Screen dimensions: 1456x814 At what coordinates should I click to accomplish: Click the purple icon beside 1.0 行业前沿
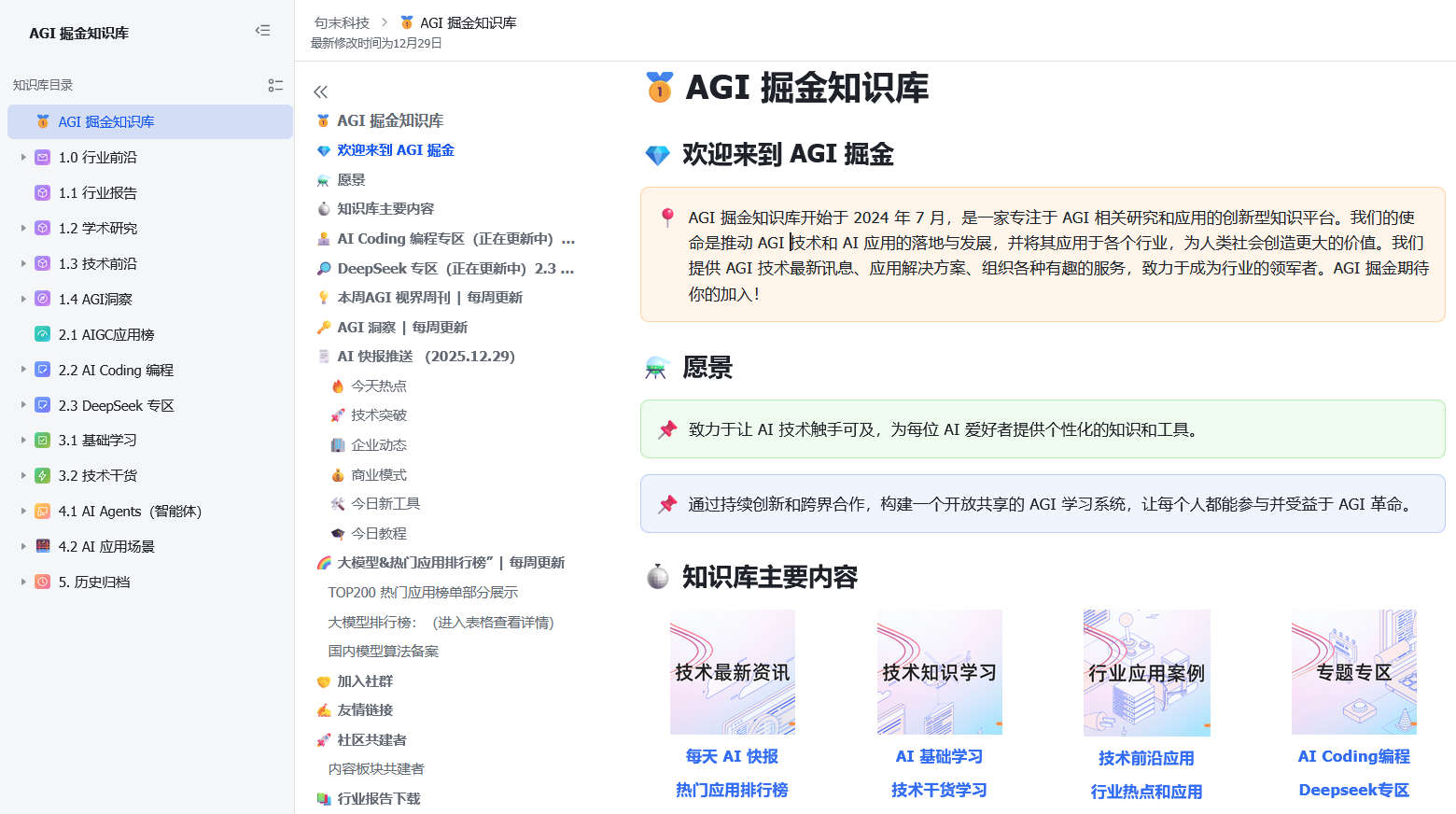[42, 158]
